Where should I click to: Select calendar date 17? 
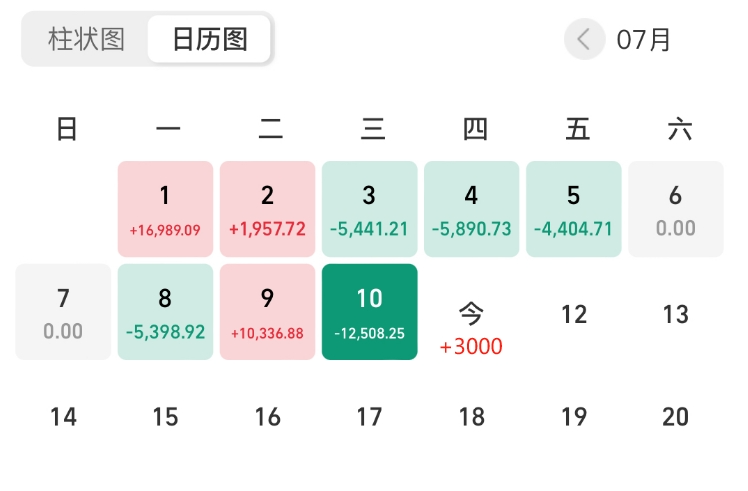tap(370, 417)
